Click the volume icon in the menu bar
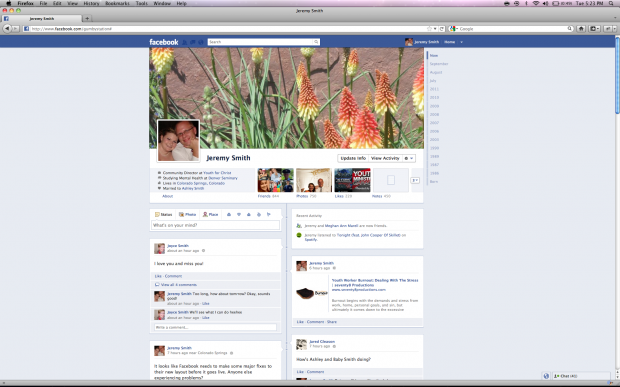620x387 pixels. (546, 3)
